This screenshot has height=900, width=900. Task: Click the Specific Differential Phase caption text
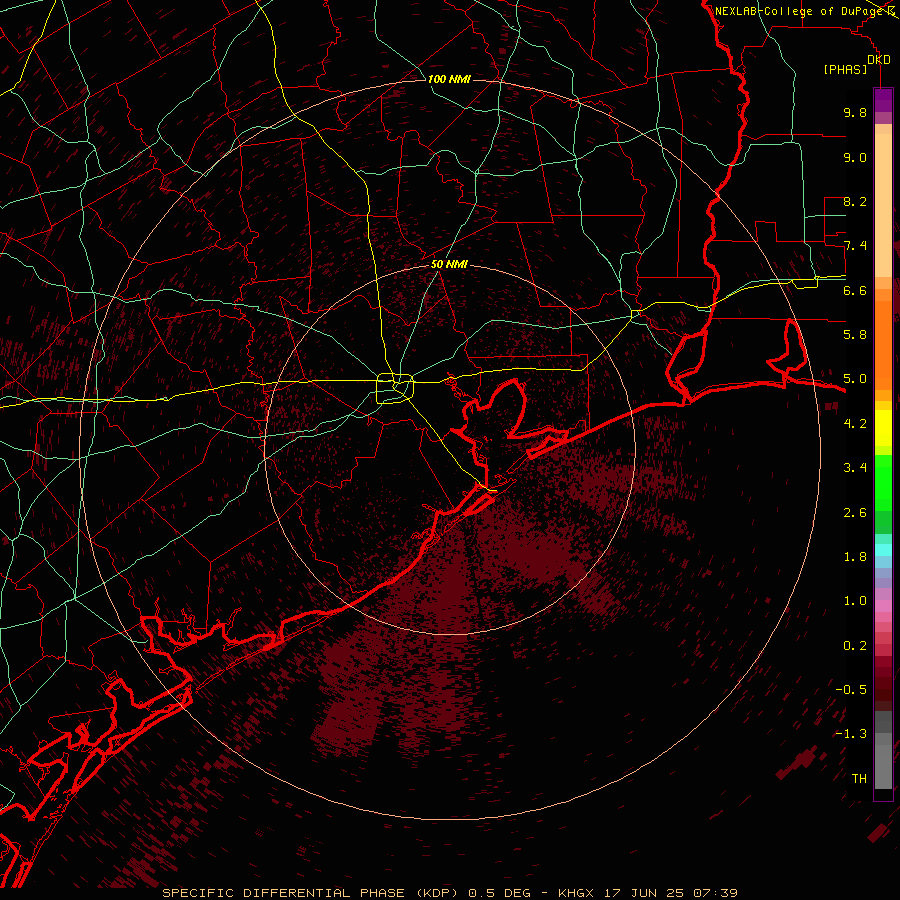pyautogui.click(x=449, y=893)
